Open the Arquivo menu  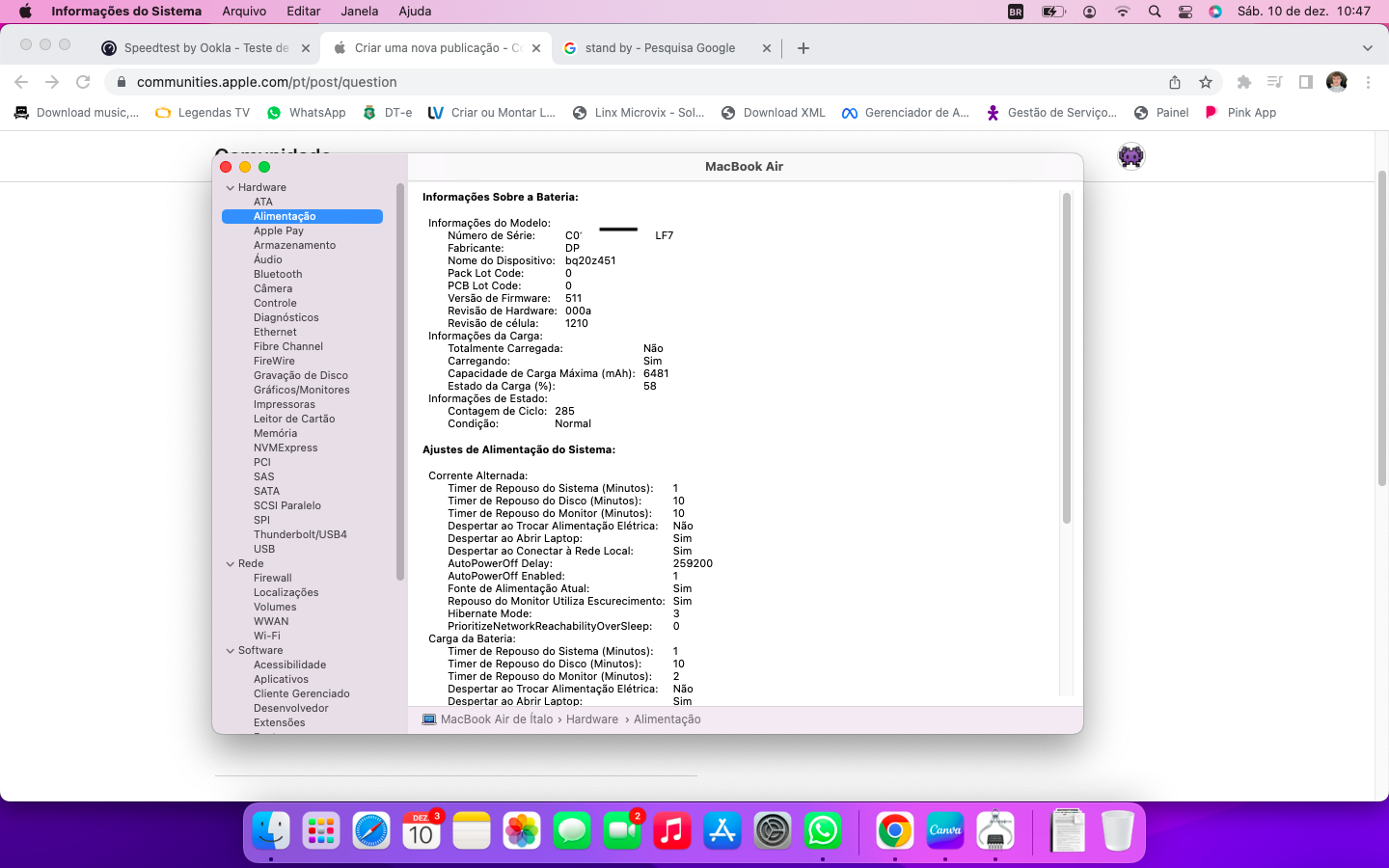point(244,12)
